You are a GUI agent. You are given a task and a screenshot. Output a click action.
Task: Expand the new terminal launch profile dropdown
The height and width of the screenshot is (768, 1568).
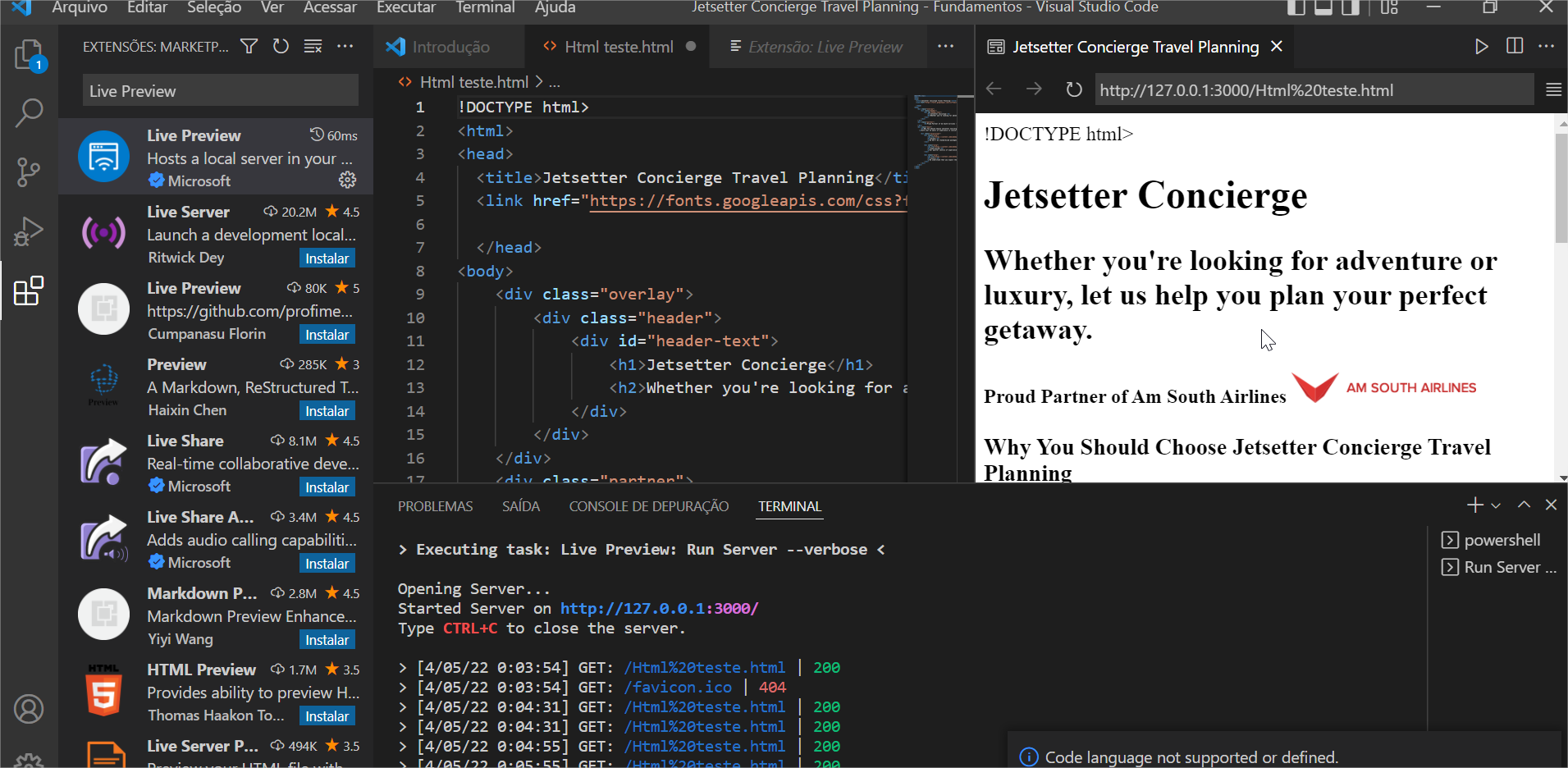coord(1496,505)
